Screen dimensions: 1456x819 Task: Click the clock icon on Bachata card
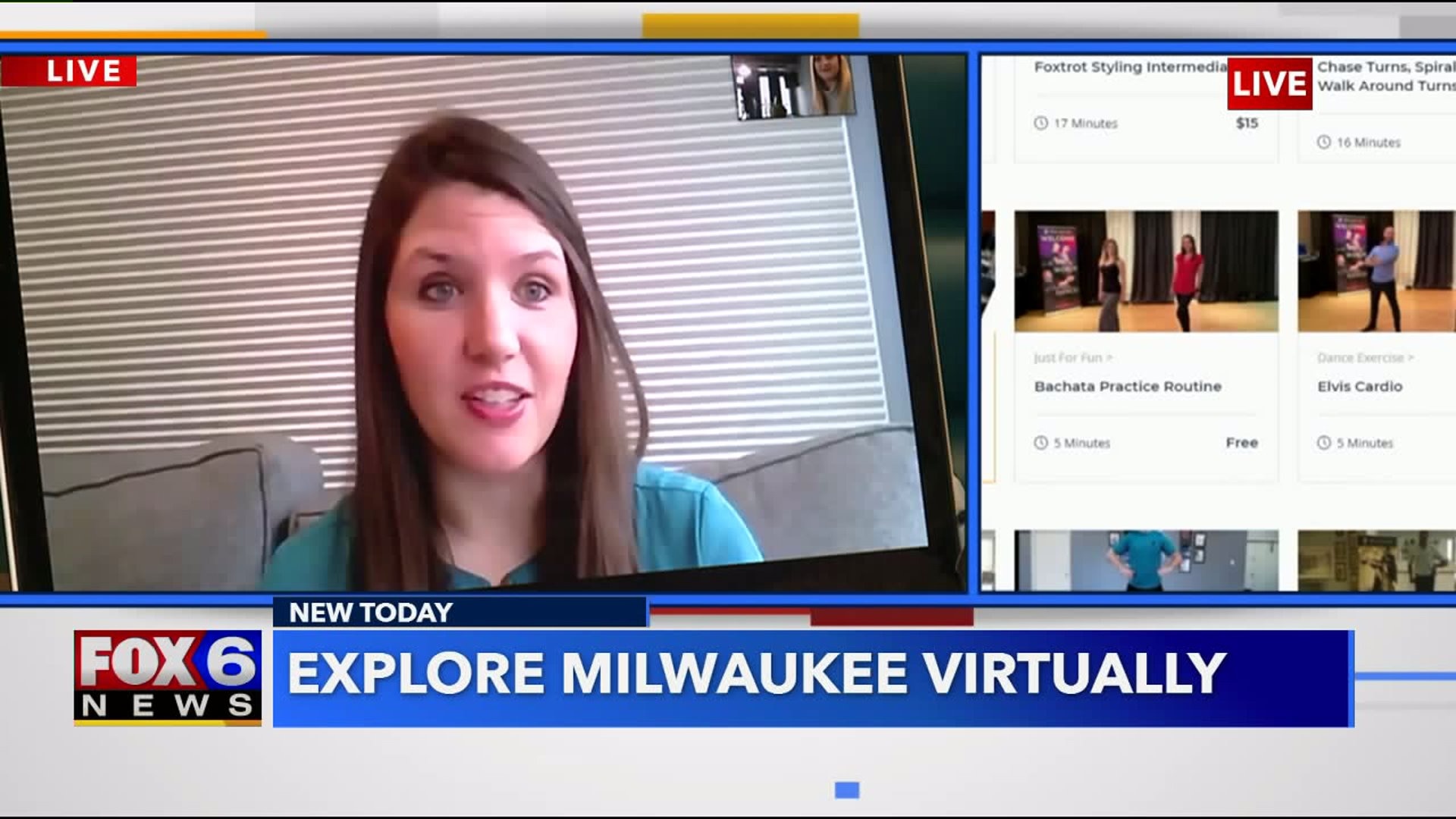1040,443
